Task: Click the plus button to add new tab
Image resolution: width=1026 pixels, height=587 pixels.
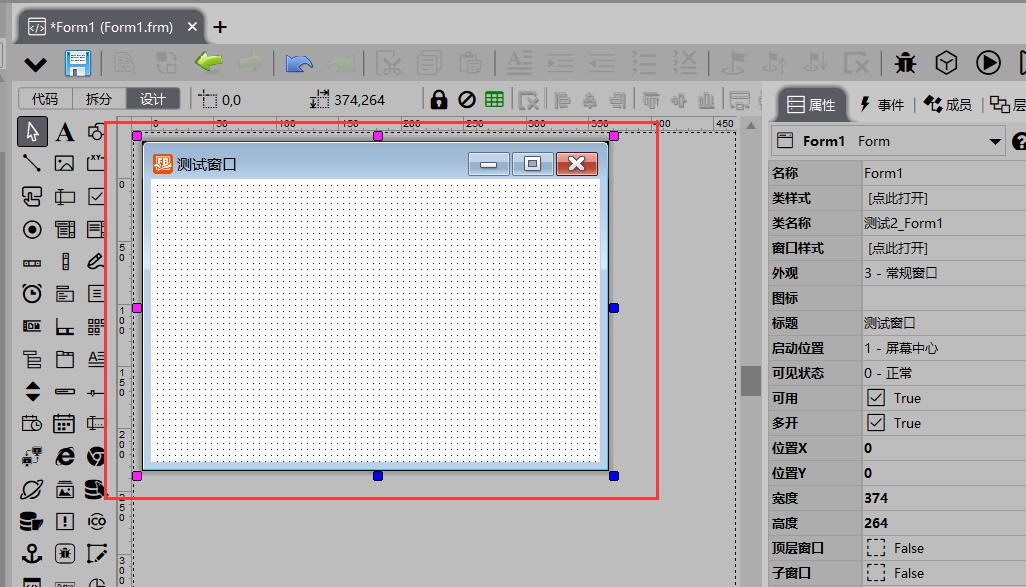Action: point(220,27)
